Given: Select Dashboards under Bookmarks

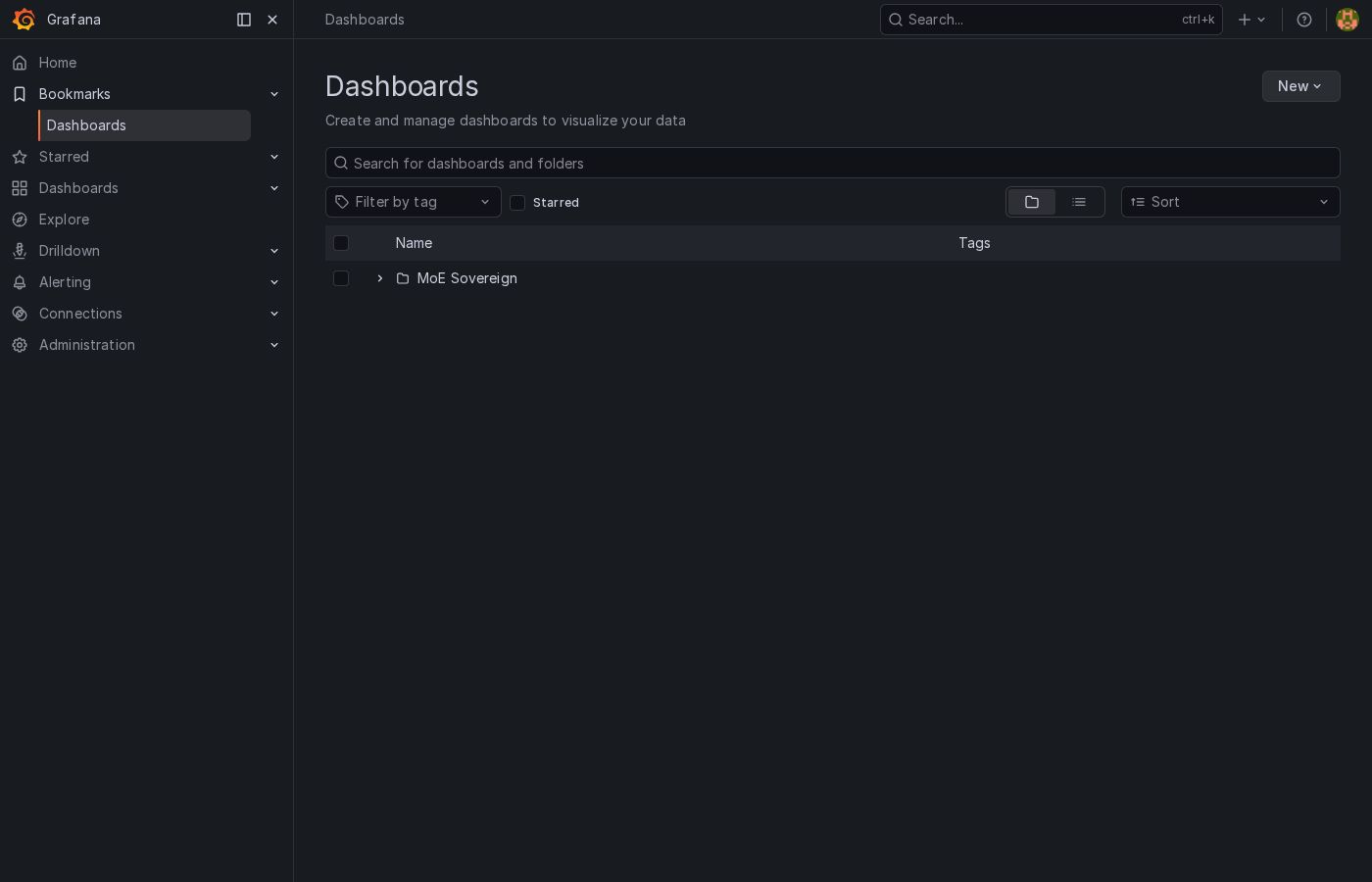Looking at the screenshot, I should click(x=86, y=125).
